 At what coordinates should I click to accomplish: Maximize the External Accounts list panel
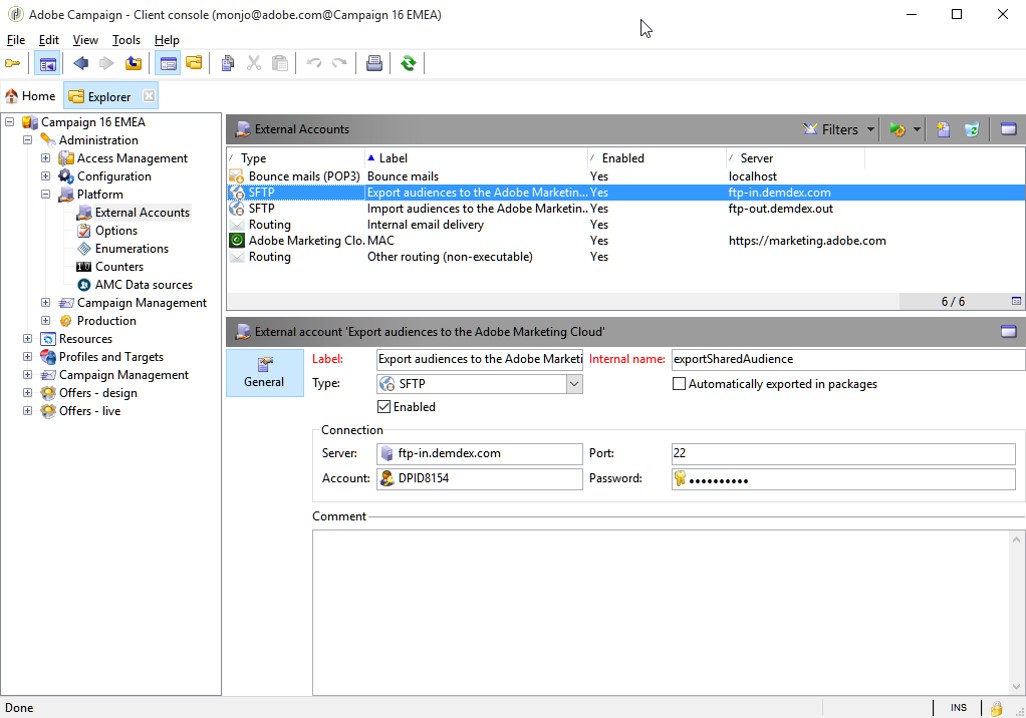click(1008, 129)
